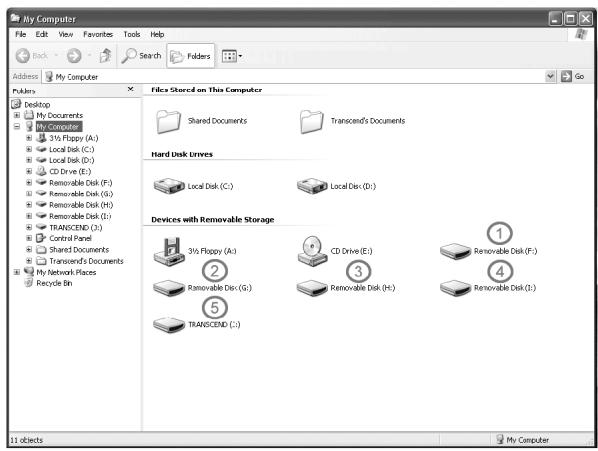The height and width of the screenshot is (451, 598).
Task: Expand Transcend's Documents tree node
Action: pyautogui.click(x=29, y=261)
